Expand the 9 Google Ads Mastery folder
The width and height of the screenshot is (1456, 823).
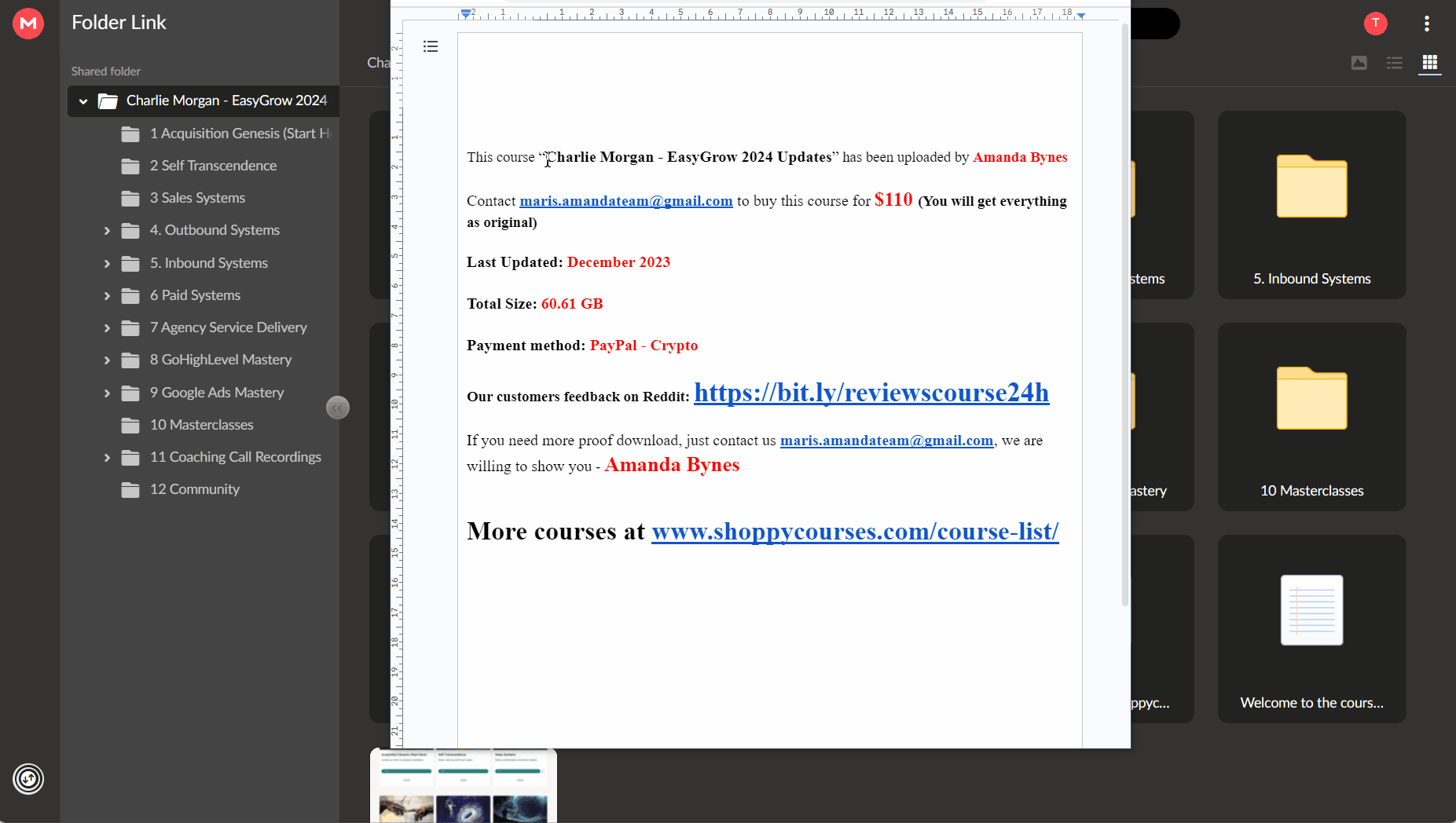(107, 393)
